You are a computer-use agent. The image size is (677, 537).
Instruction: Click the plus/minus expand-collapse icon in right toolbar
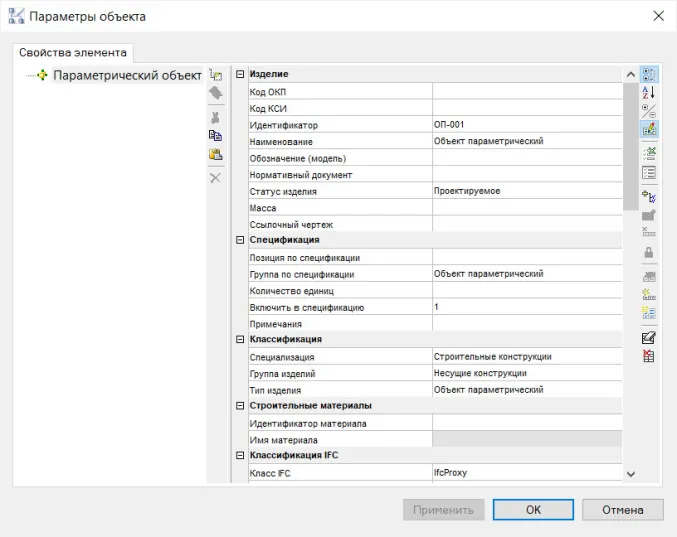[648, 110]
